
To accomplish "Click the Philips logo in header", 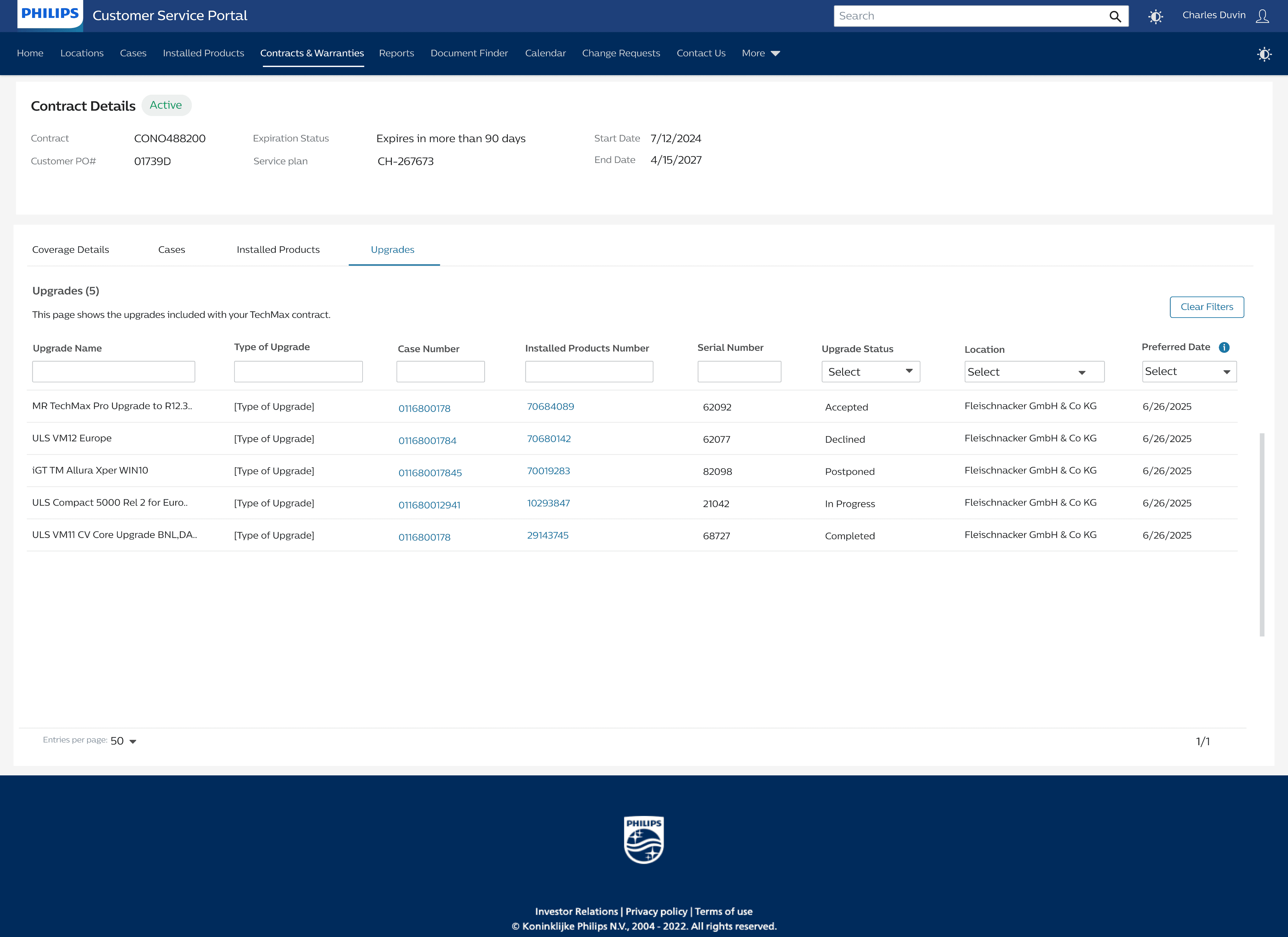I will click(x=50, y=14).
